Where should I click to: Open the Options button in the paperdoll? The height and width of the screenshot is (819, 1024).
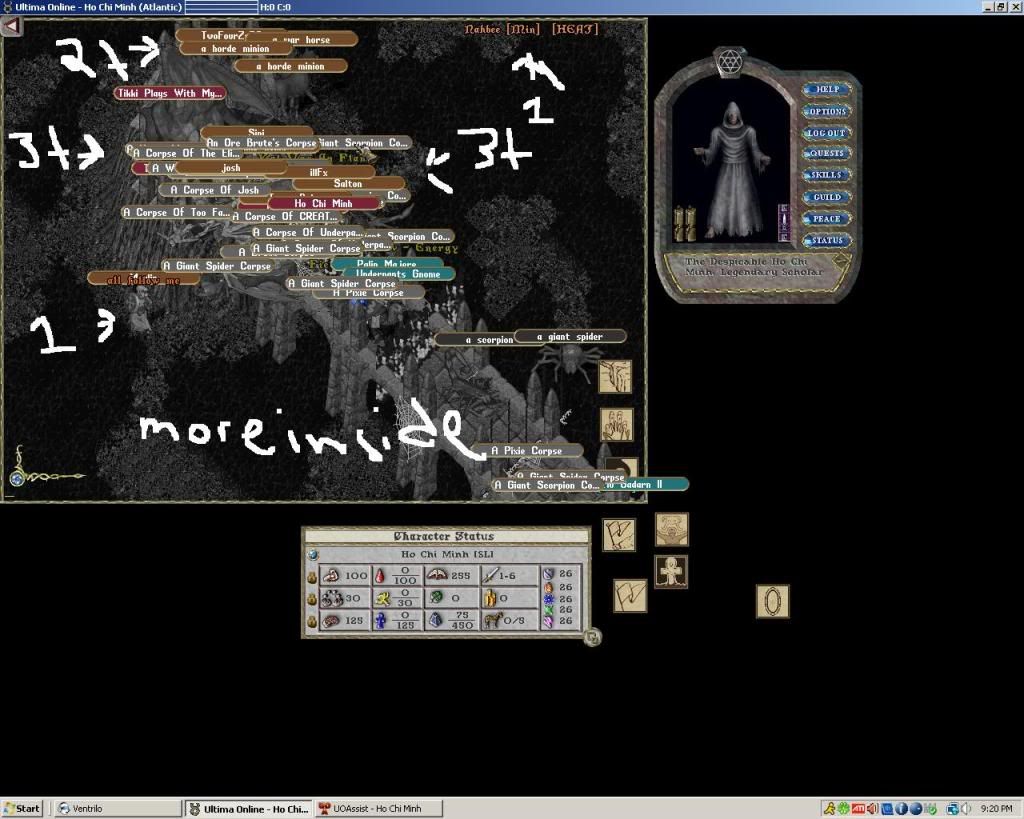coord(827,111)
